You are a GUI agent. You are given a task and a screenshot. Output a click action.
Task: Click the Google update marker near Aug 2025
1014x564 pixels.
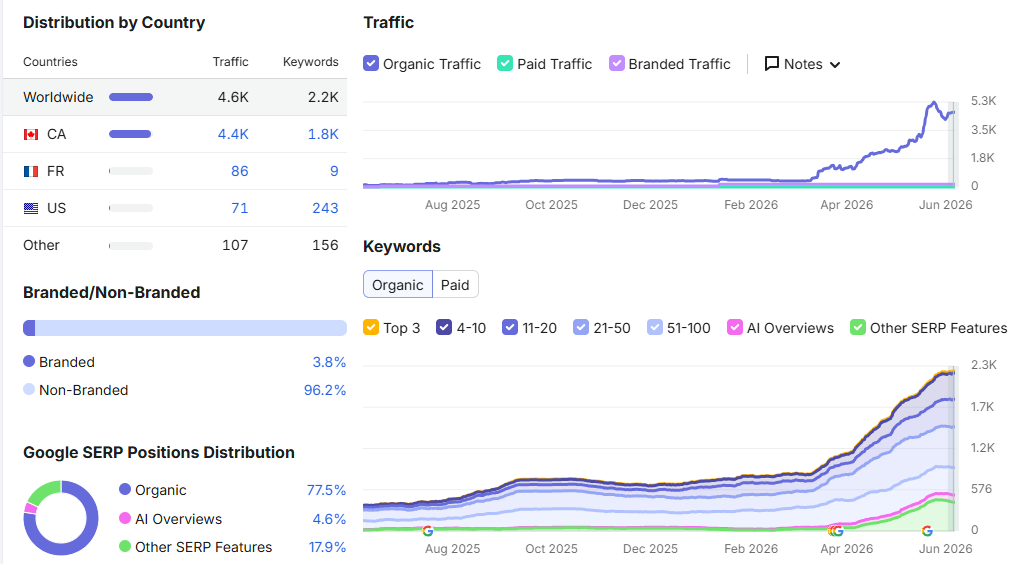point(427,531)
